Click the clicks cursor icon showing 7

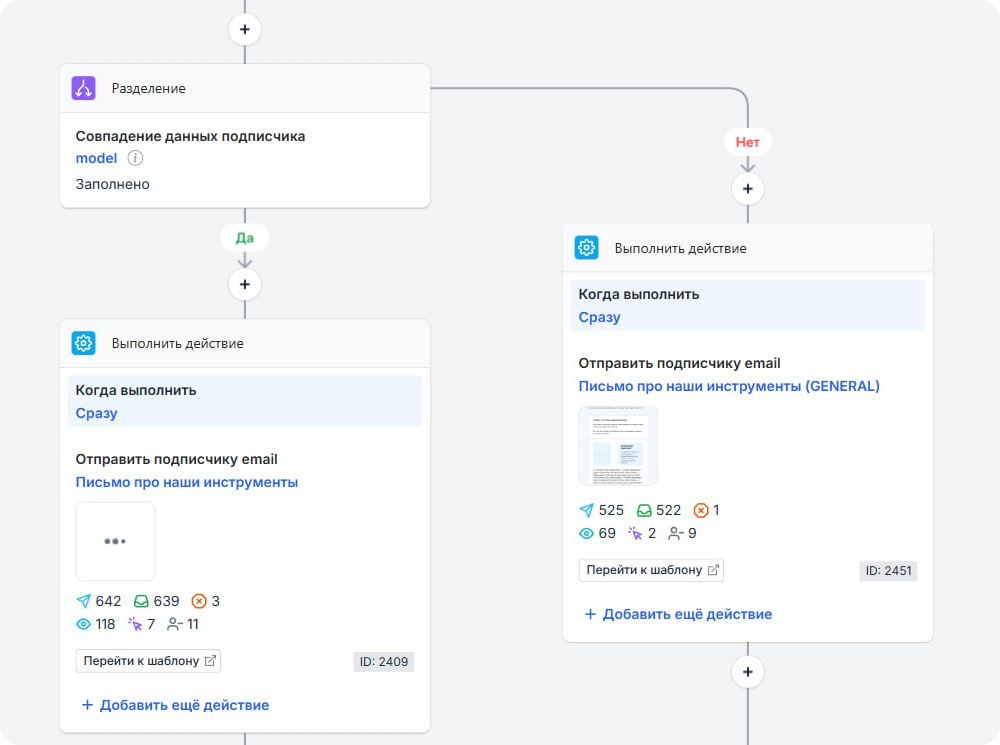[135, 624]
